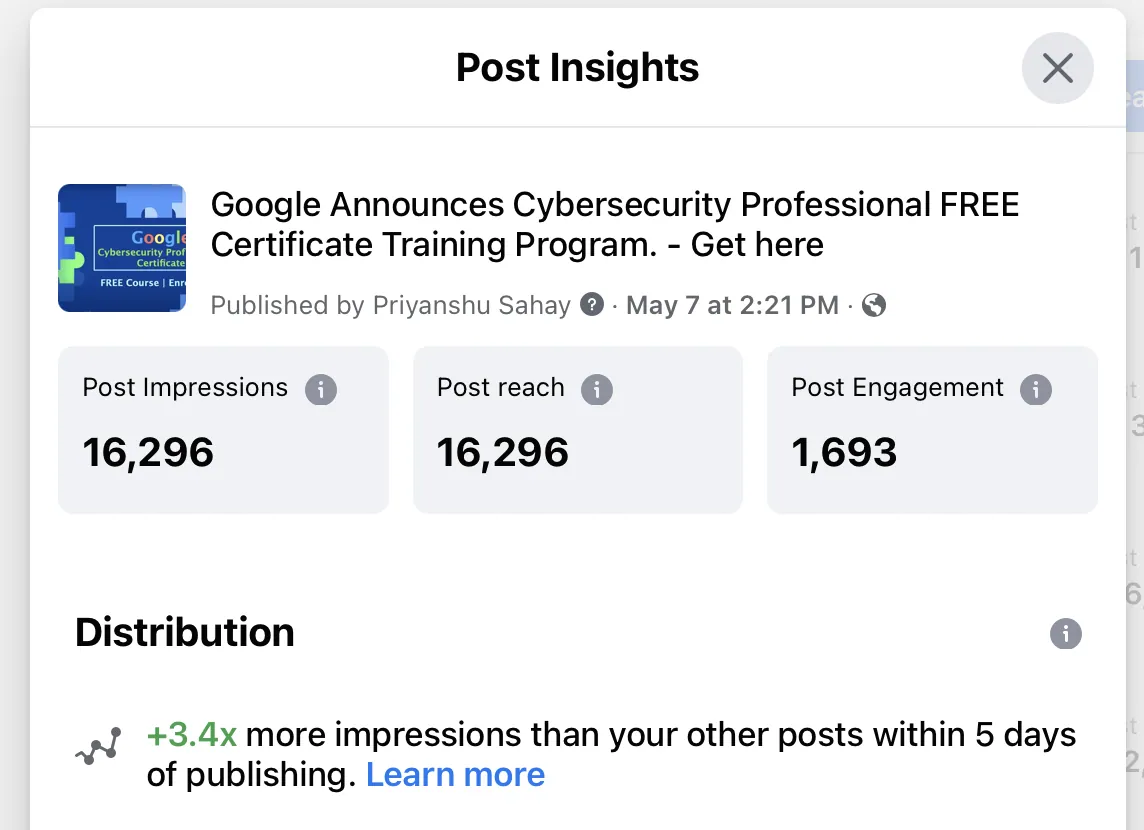This screenshot has height=830, width=1144.
Task: Select the publisher name Priyanshu Sahay
Action: click(471, 305)
